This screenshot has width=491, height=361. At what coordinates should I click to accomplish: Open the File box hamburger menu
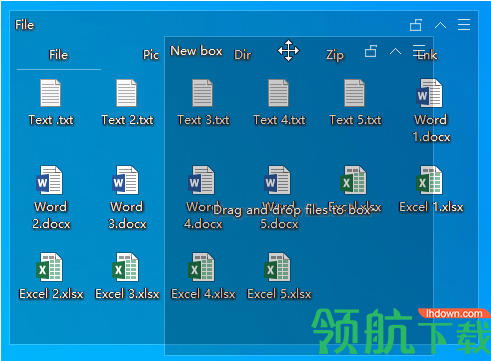pyautogui.click(x=464, y=24)
